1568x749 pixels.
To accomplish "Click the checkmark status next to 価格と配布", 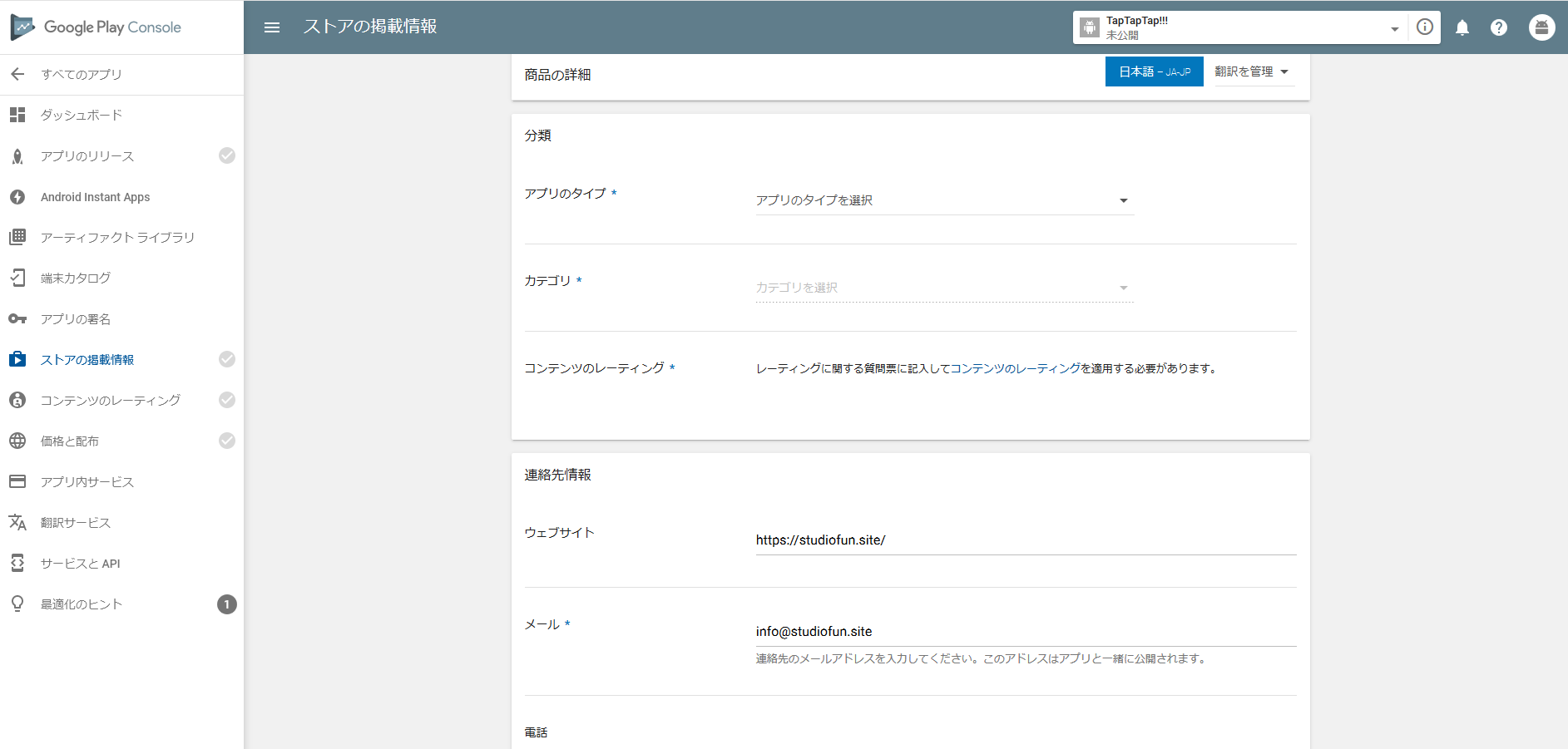I will coord(227,441).
